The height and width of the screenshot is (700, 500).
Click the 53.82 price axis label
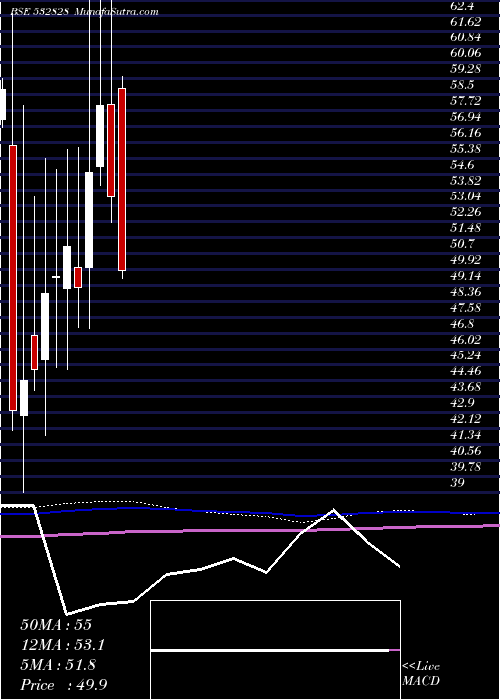point(465,181)
